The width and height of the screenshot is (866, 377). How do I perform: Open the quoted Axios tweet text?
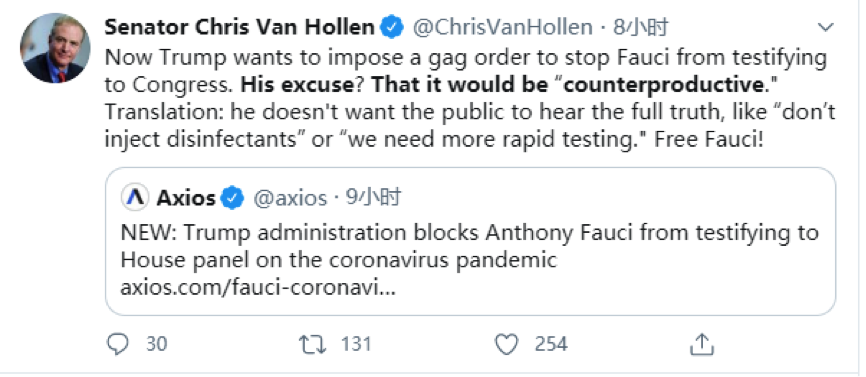click(x=469, y=246)
